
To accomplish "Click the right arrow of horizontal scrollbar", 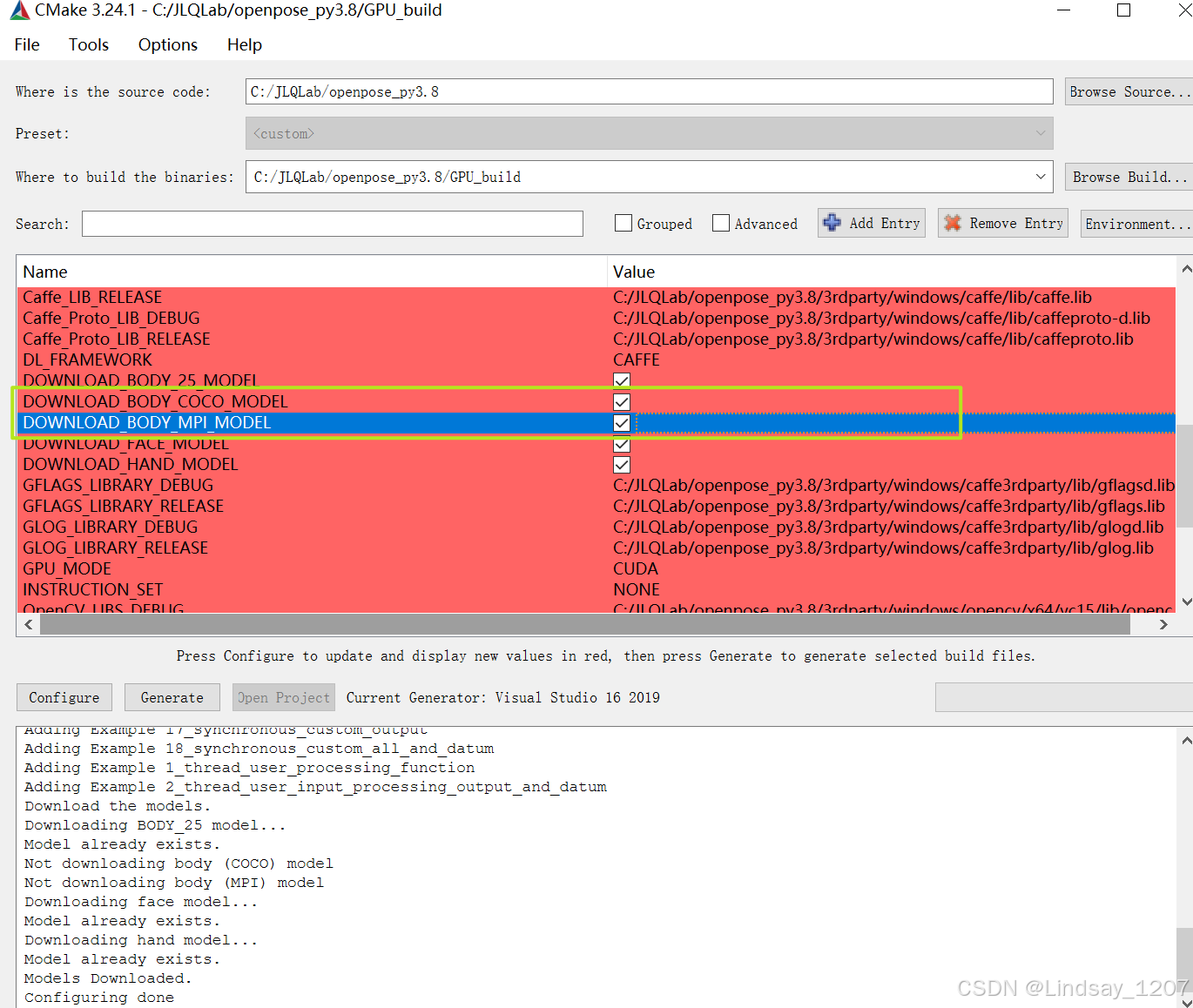I will pos(1163,624).
